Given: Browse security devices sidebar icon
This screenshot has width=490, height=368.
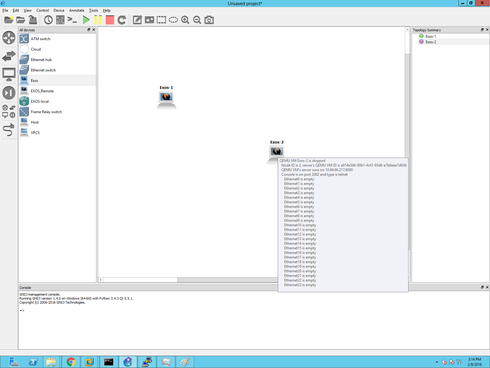Looking at the screenshot, I should tap(9, 93).
